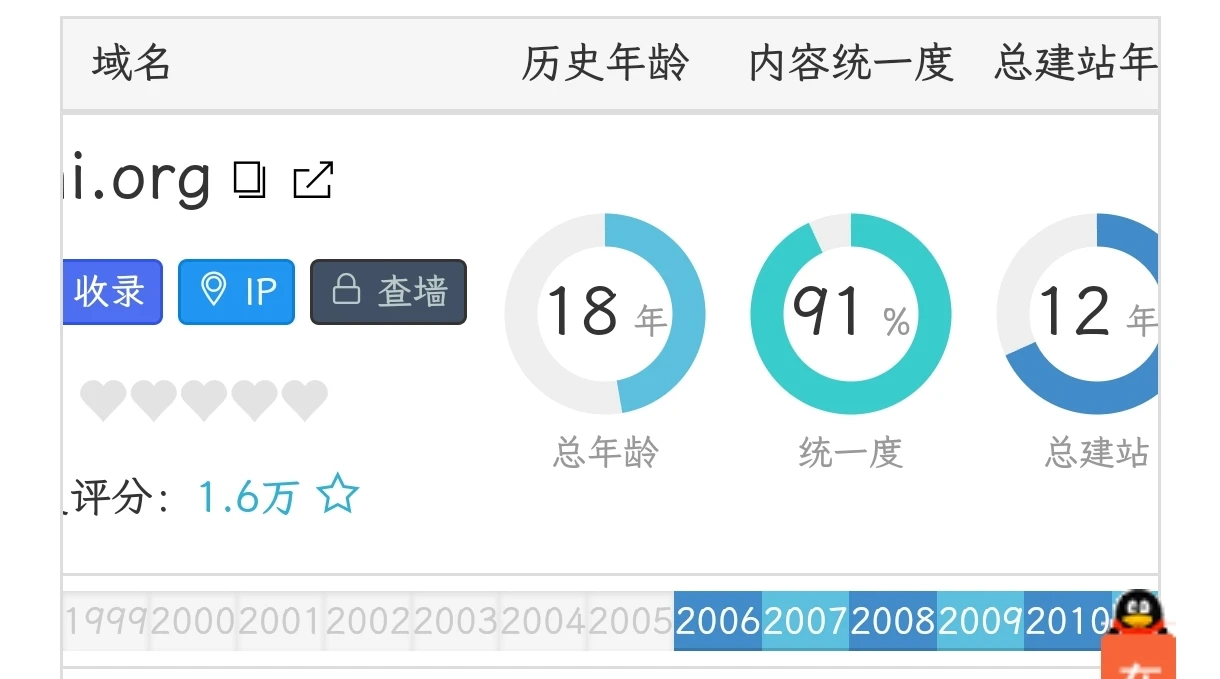Click the star icon beside 1.6万
The width and height of the screenshot is (1220, 679).
tap(338, 495)
